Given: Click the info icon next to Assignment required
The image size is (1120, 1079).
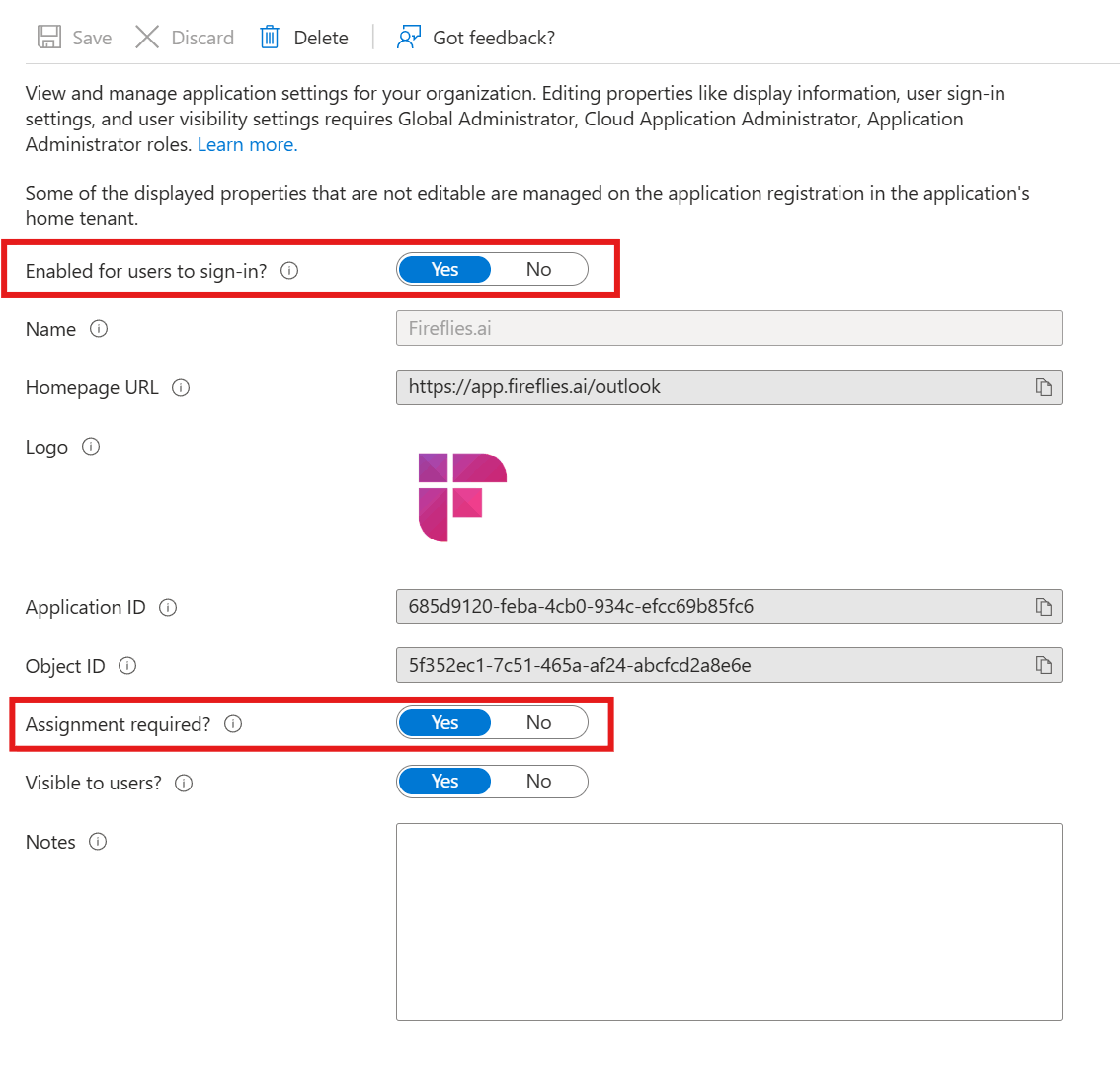Looking at the screenshot, I should pyautogui.click(x=233, y=724).
